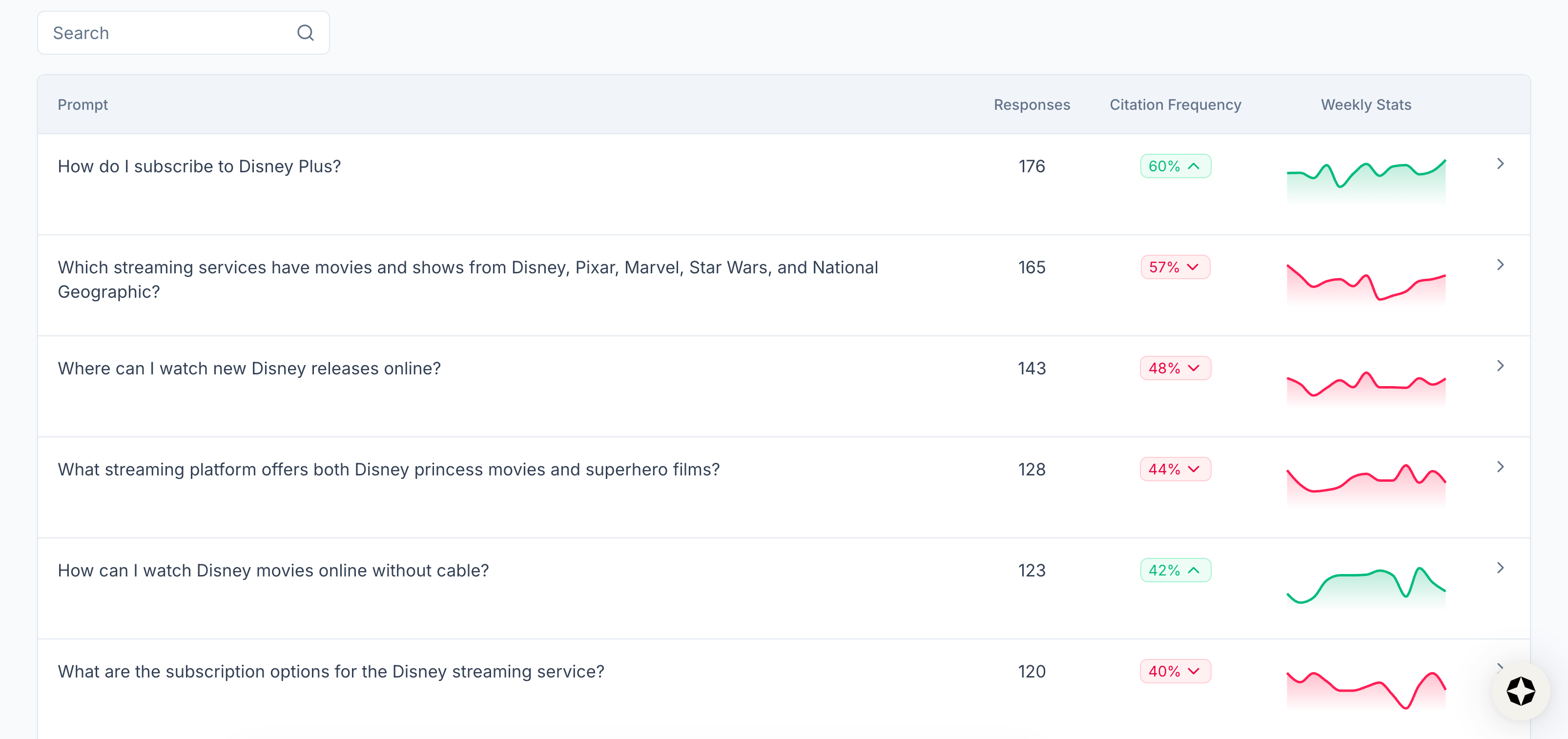Focus the Search input field
This screenshot has width=1568, height=739.
point(165,33)
